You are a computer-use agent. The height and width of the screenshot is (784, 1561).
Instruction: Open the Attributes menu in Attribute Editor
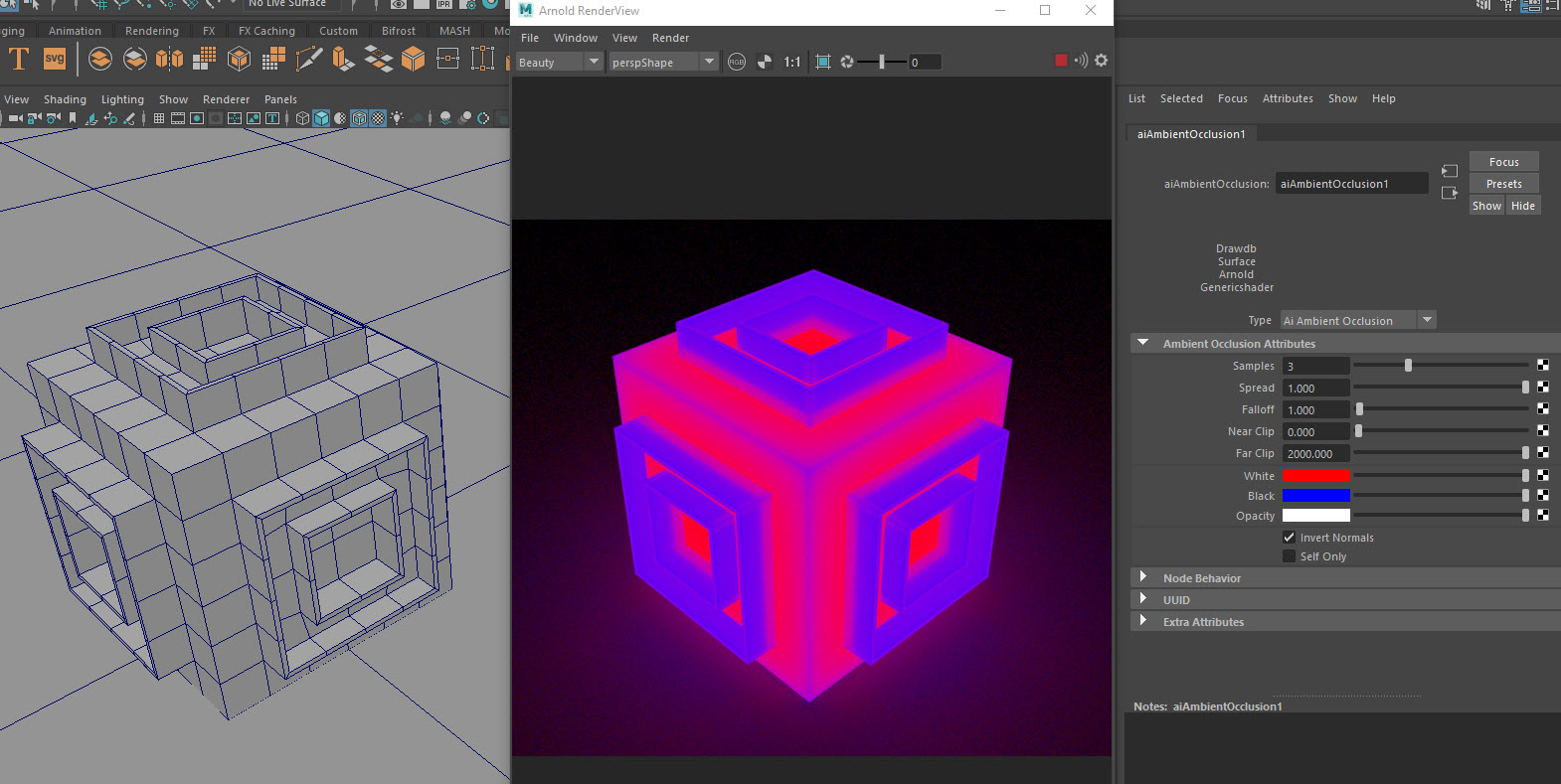1288,98
